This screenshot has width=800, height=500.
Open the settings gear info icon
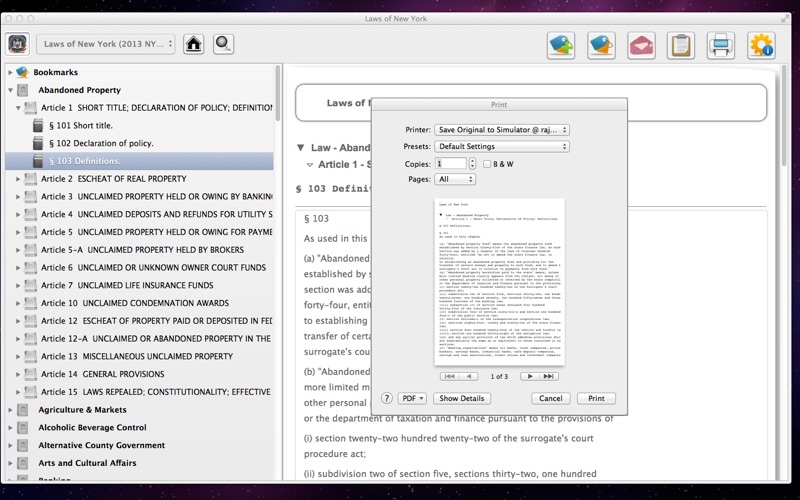762,45
